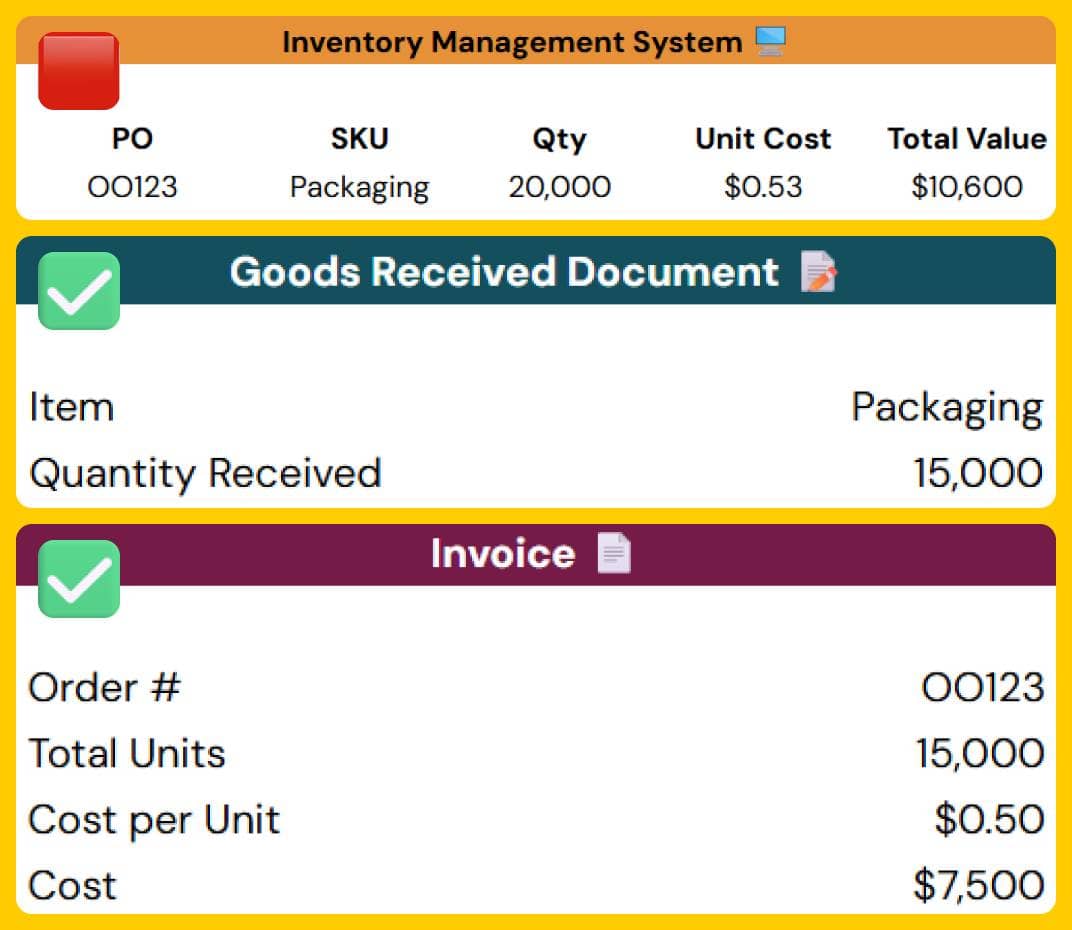Click the SKU column header
Screen dimensions: 1072x930
359,139
